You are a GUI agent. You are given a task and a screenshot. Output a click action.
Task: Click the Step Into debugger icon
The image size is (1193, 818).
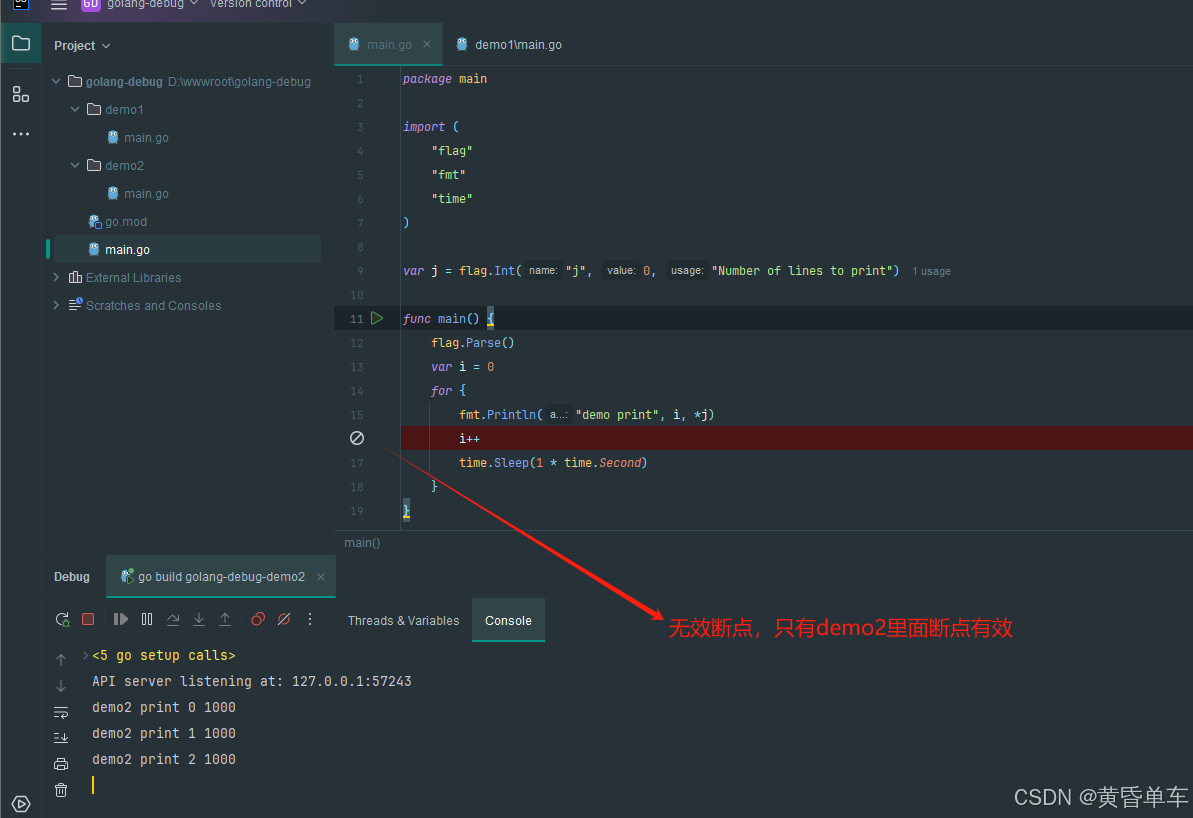click(199, 620)
